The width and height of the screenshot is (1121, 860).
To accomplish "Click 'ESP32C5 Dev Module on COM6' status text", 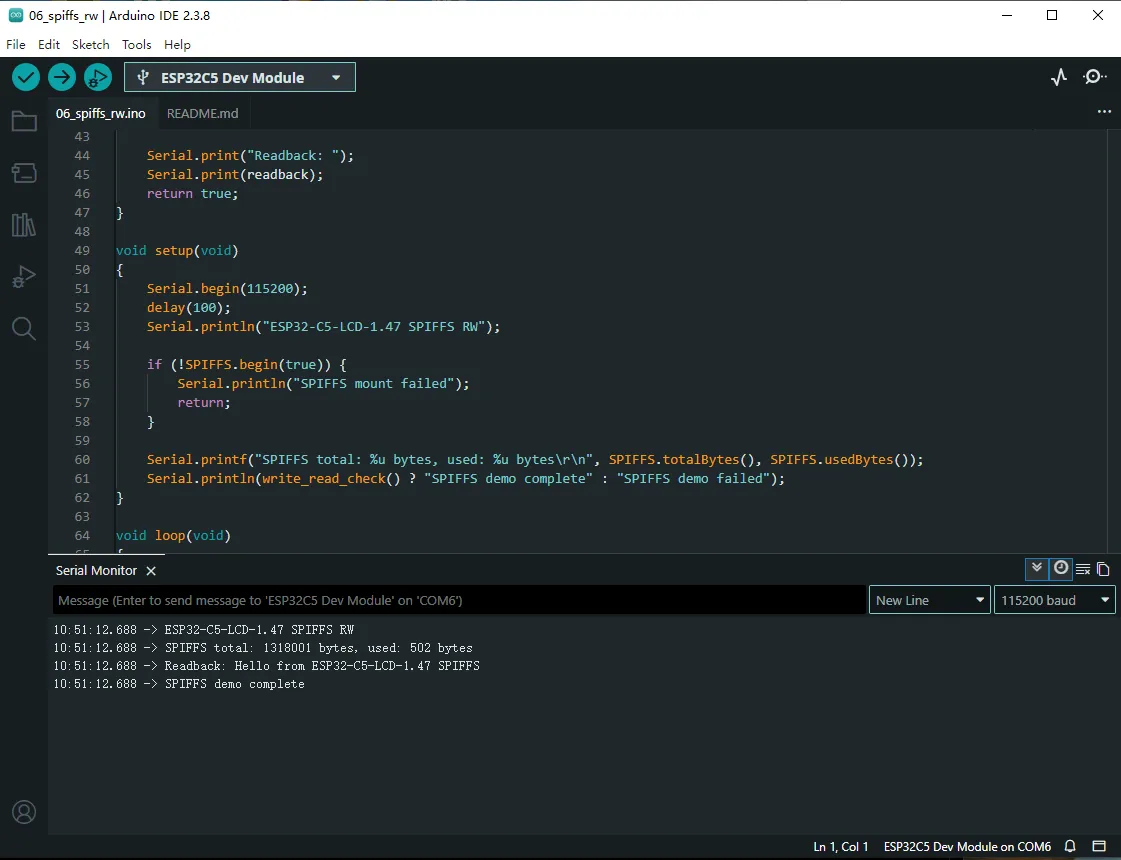I will pyautogui.click(x=967, y=846).
